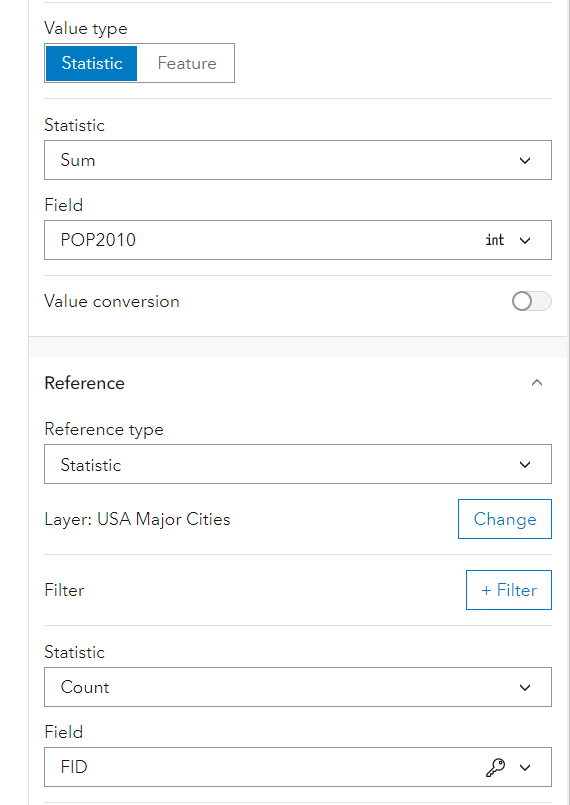Add a filter with + Filter button
This screenshot has height=805, width=570.
[509, 590]
